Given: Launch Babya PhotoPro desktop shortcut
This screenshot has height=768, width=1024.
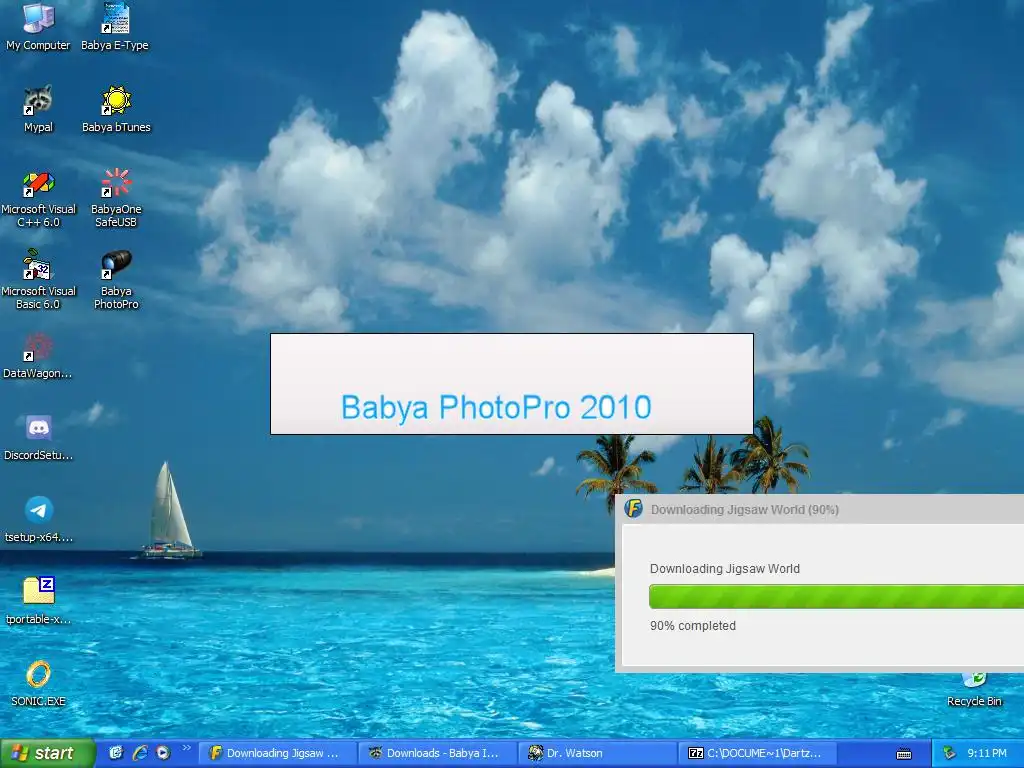Looking at the screenshot, I should [x=116, y=280].
